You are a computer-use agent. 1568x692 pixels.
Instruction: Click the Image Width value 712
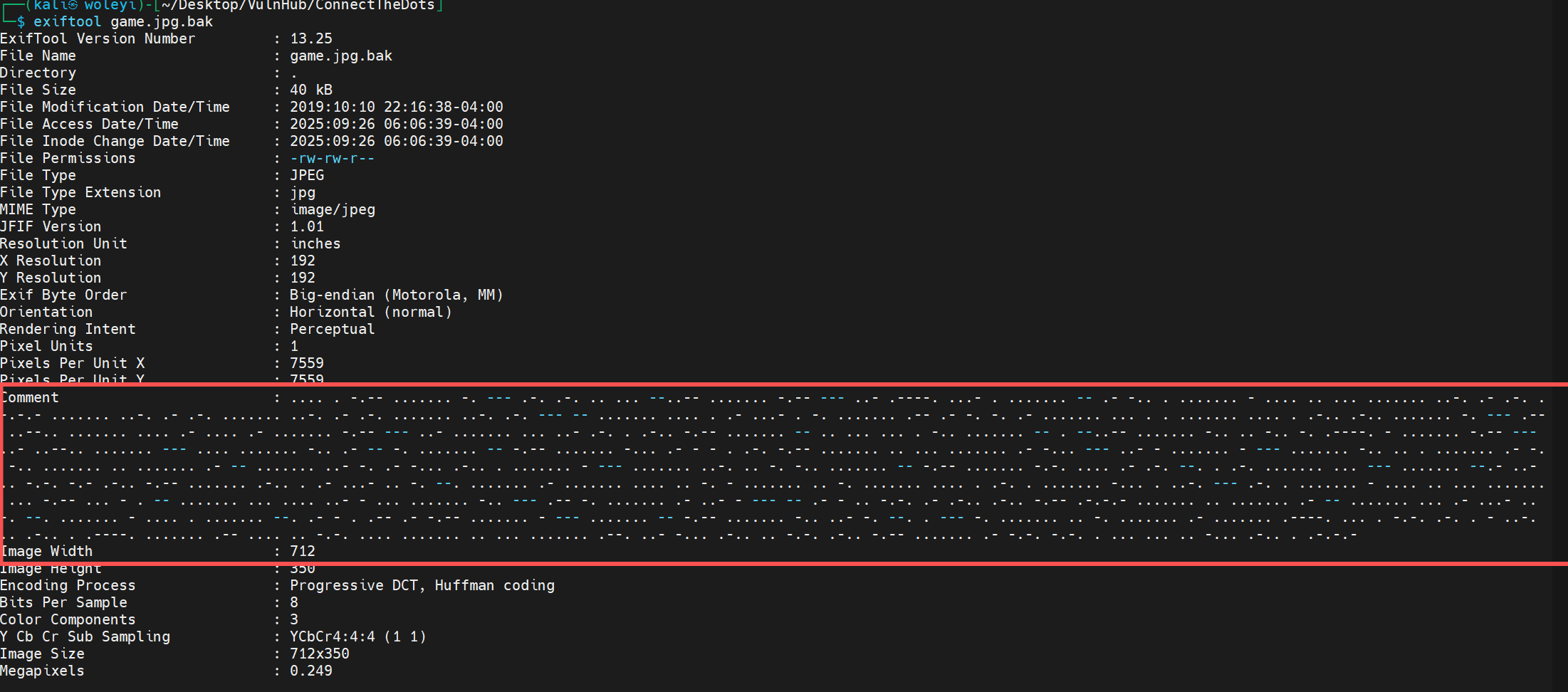[303, 551]
